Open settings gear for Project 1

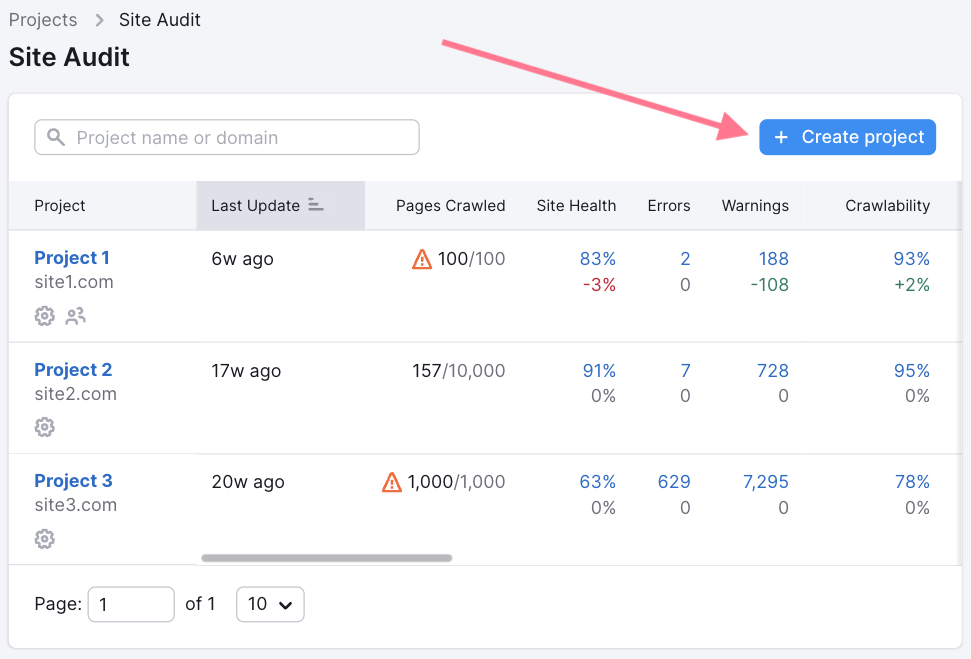pyautogui.click(x=44, y=316)
